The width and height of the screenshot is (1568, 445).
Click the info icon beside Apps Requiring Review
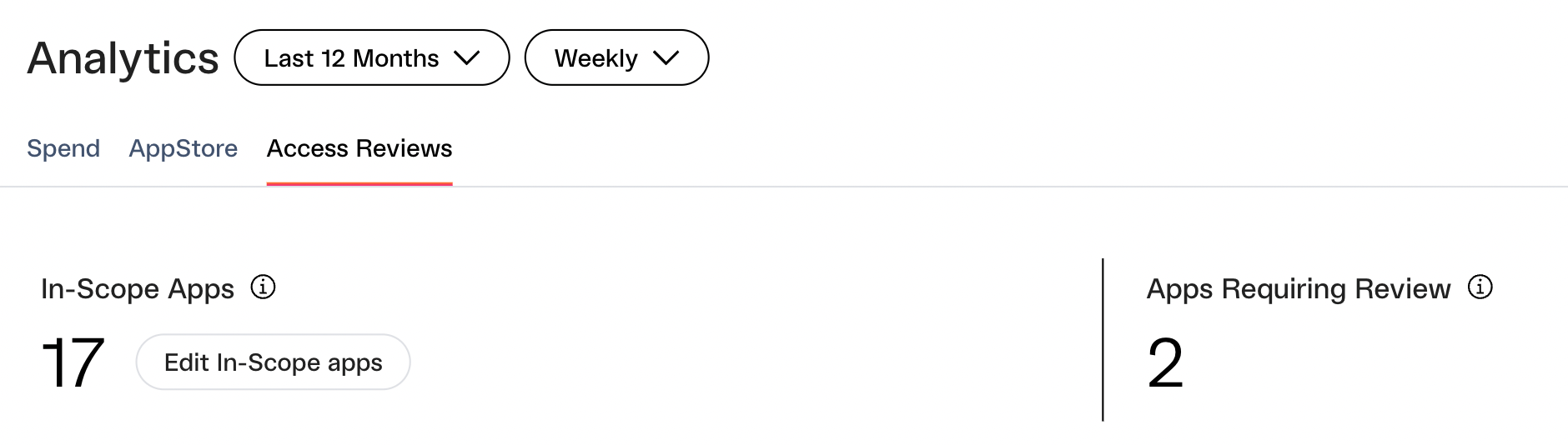[1480, 287]
